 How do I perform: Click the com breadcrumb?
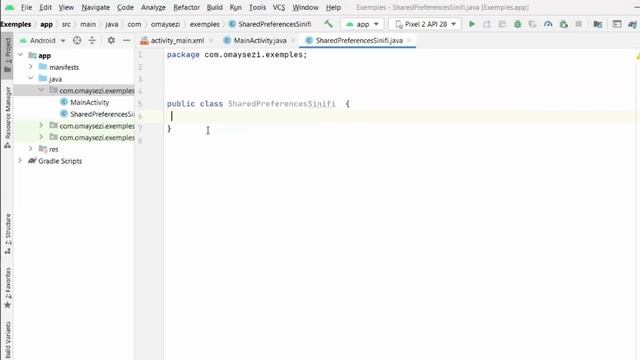[134, 24]
